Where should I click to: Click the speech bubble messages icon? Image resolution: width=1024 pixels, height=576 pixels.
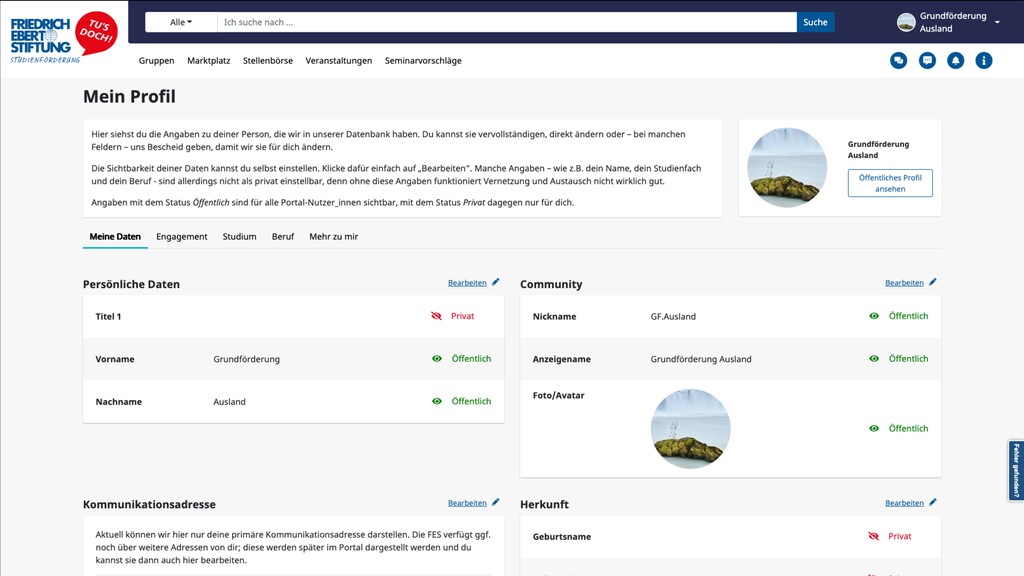(927, 61)
